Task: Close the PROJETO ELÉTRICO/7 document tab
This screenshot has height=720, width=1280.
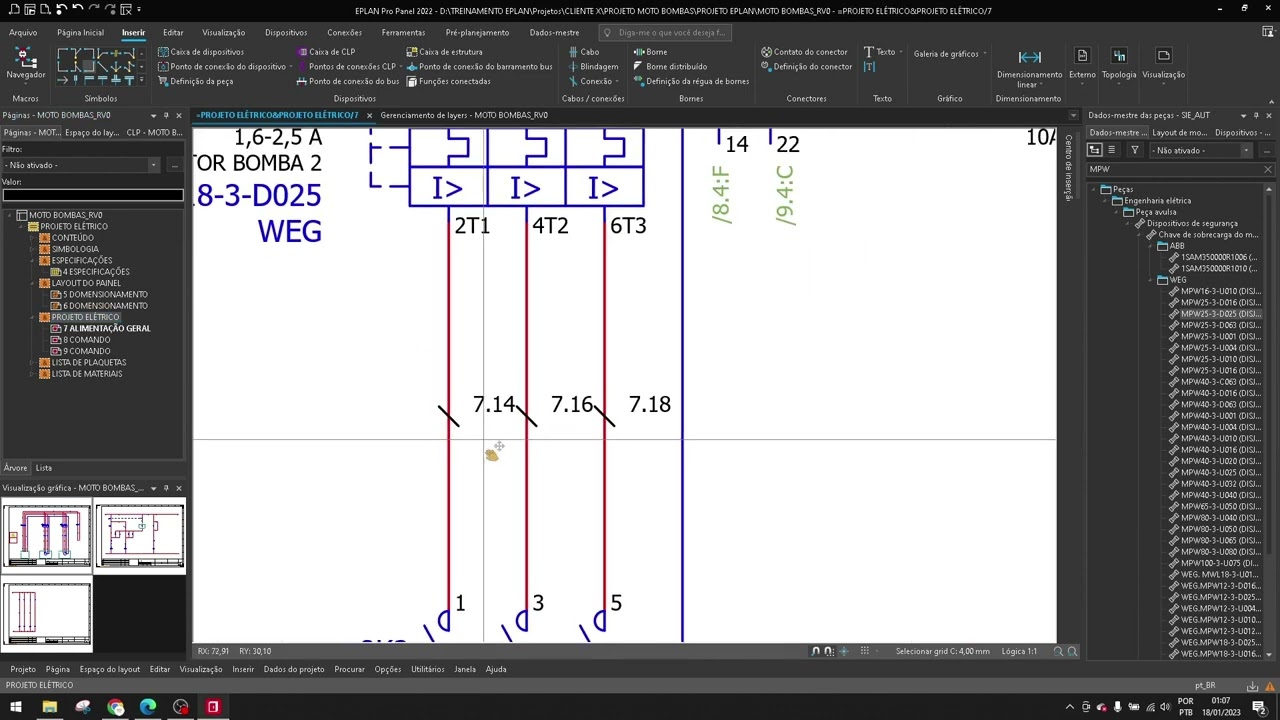Action: 369,115
